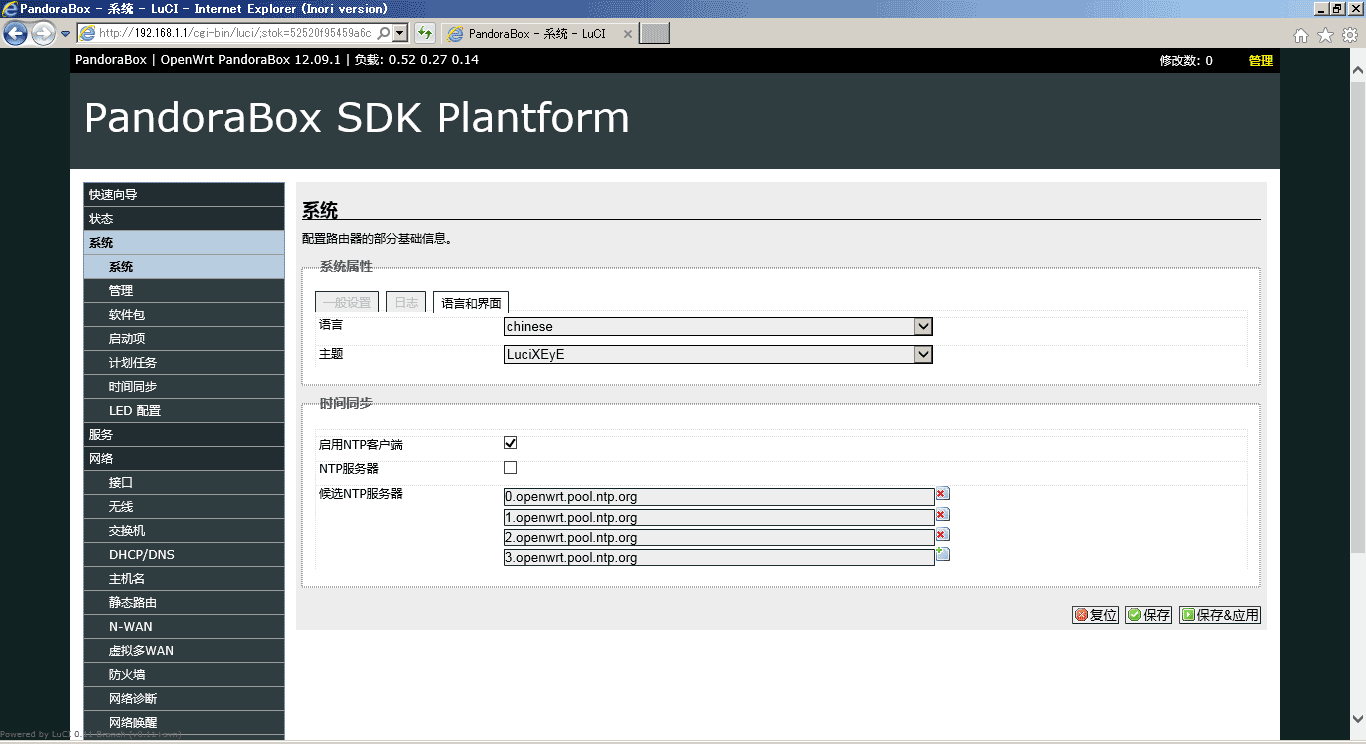Viewport: 1366px width, 744px height.
Task: Click the 1.openwrt.pool.ntp.org input field
Action: 719,517
